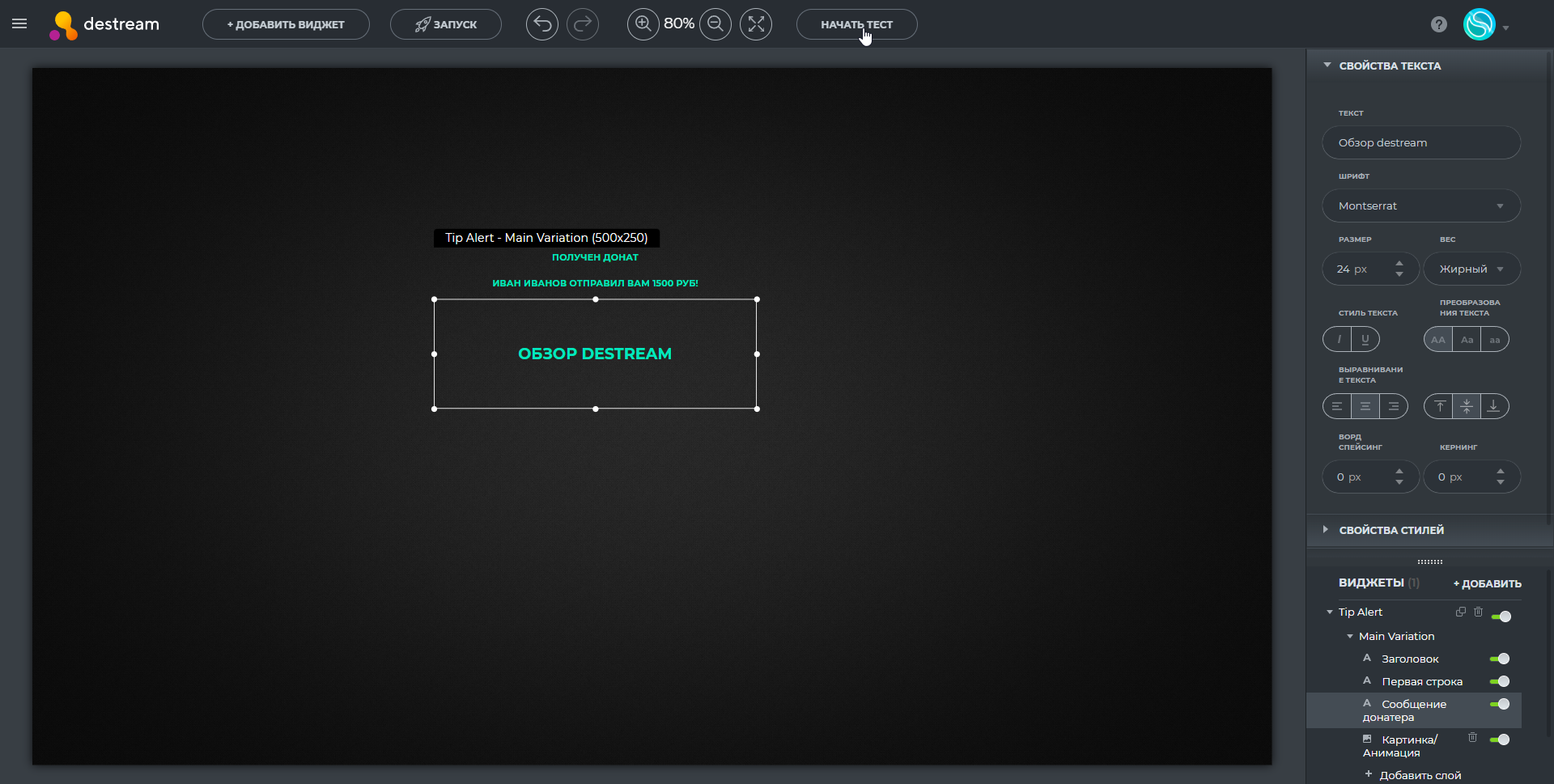Viewport: 1554px width, 784px height.
Task: Collapse the Main Variation tree node
Action: [1350, 636]
